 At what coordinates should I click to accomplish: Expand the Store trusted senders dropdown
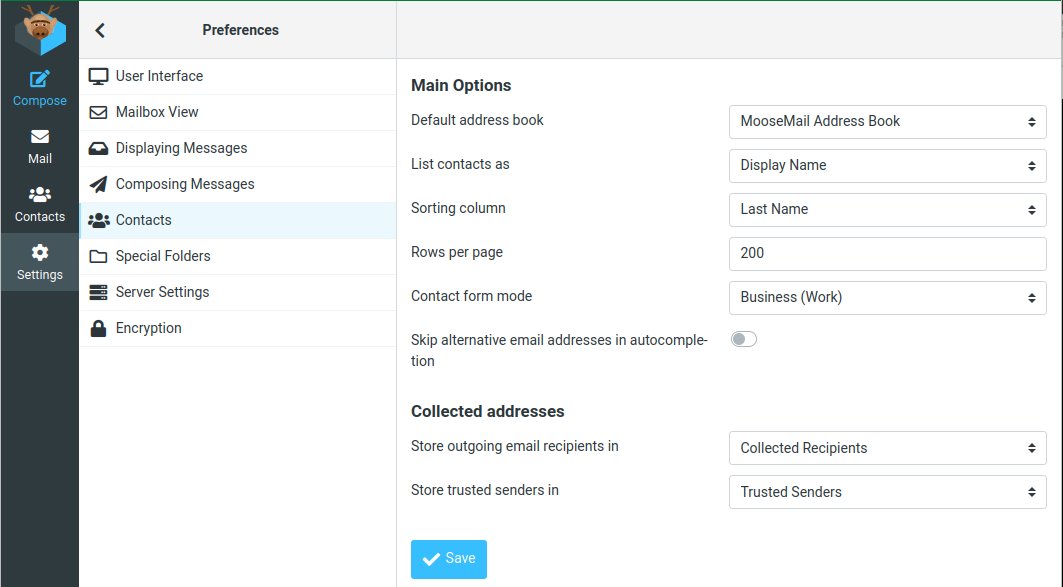pyautogui.click(x=887, y=491)
